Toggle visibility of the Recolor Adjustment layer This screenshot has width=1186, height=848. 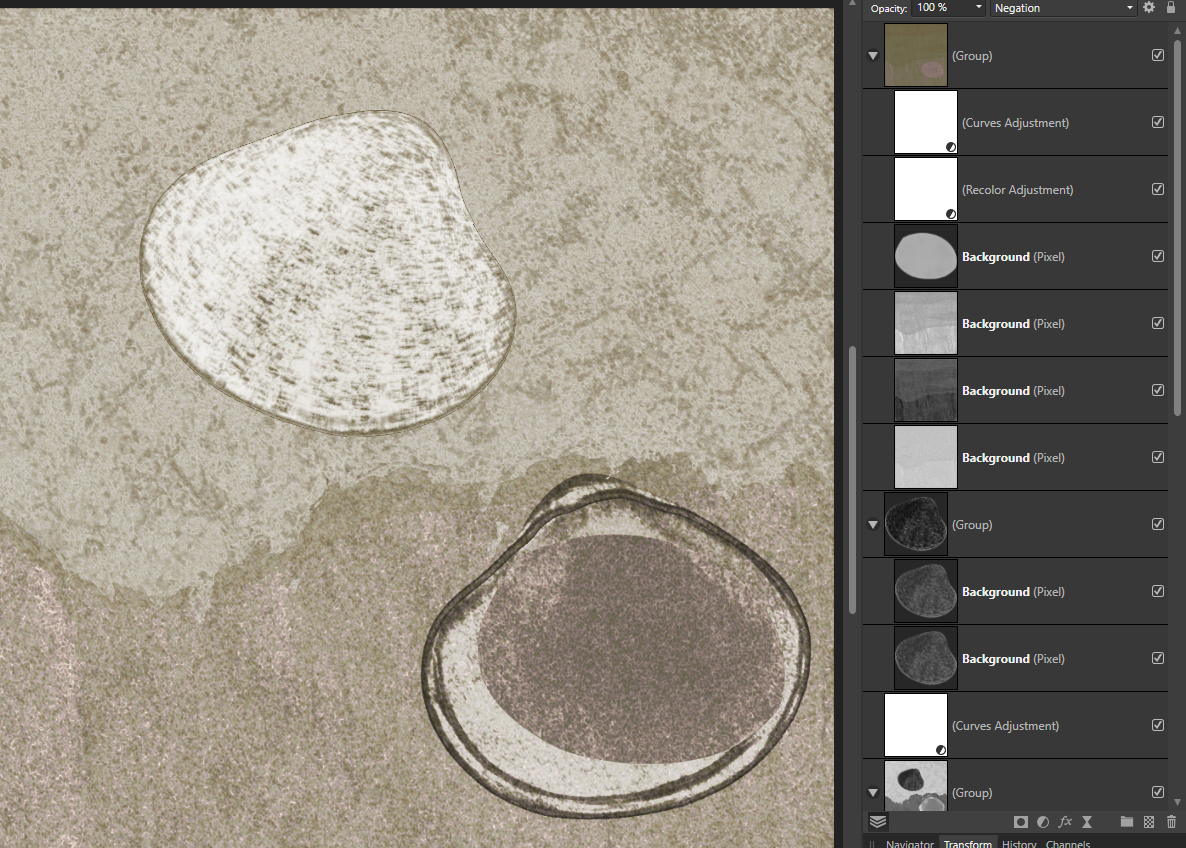[1157, 189]
